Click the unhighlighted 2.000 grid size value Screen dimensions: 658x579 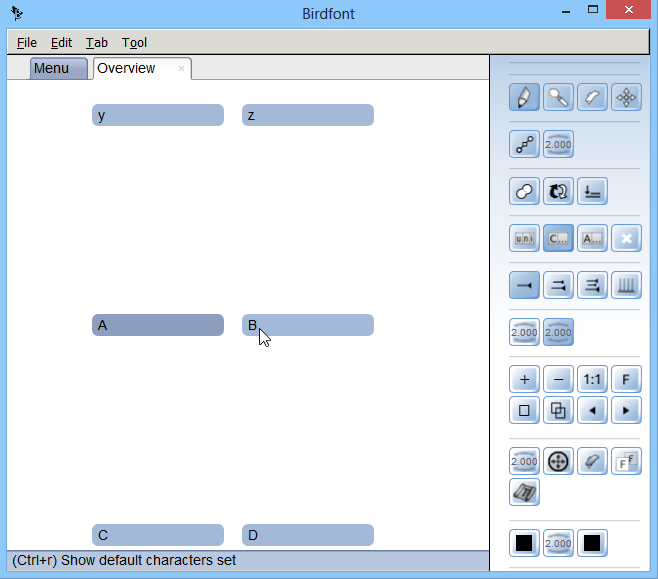coord(524,332)
